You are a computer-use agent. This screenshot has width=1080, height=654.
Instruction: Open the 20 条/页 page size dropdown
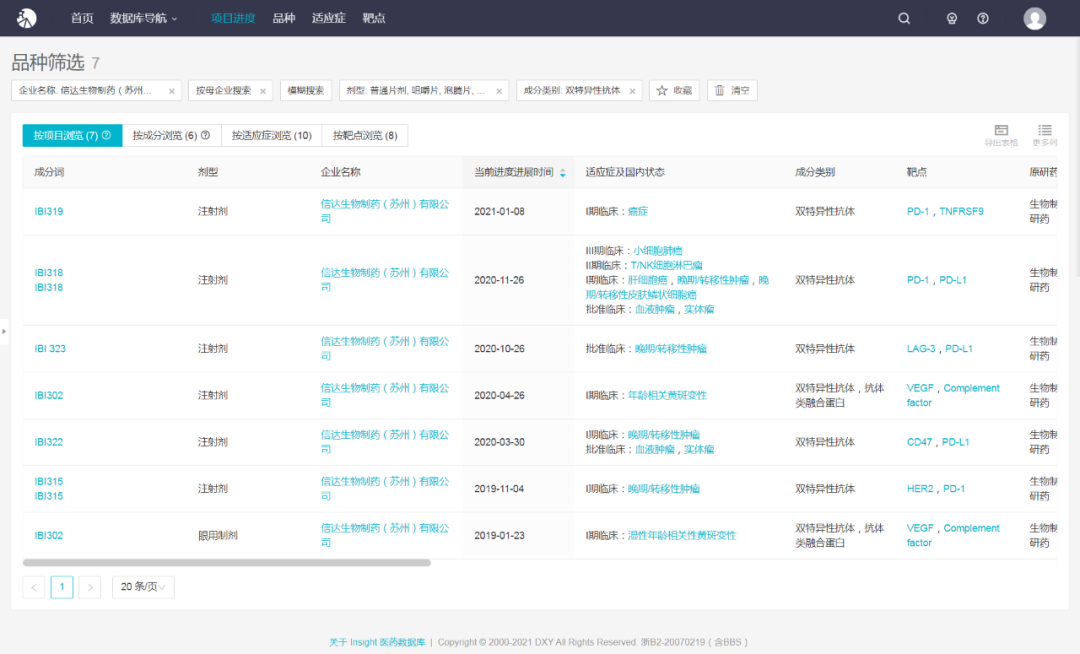click(143, 587)
